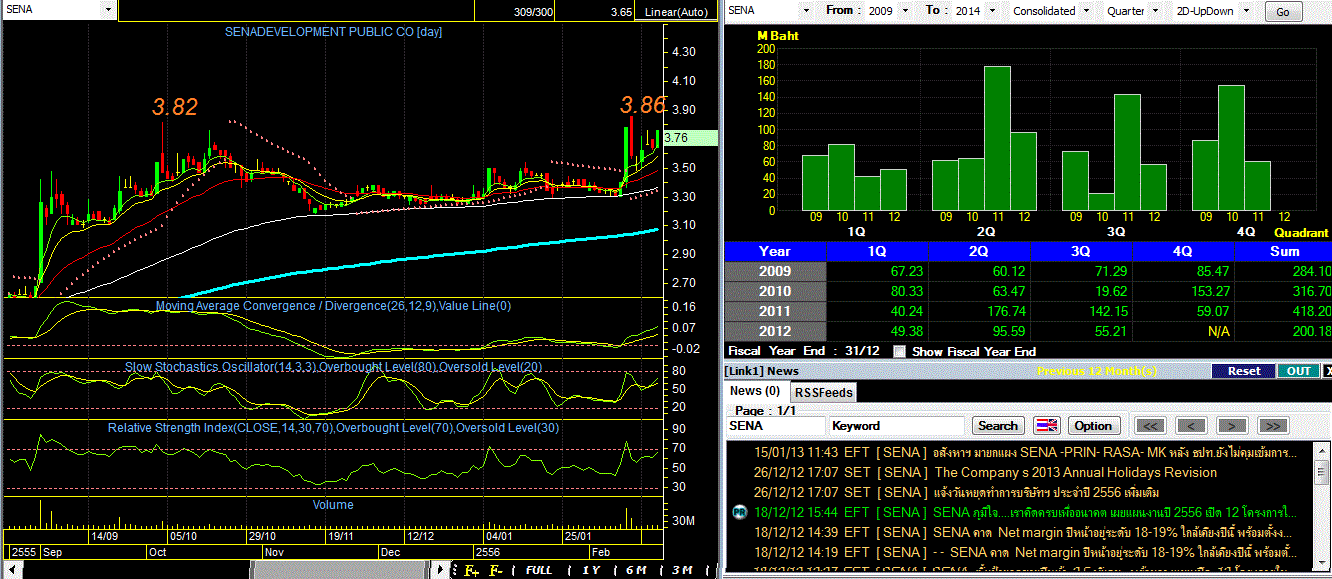Switch to the RSSFeeds tab
Viewport: 1332px width, 579px height.
(822, 393)
